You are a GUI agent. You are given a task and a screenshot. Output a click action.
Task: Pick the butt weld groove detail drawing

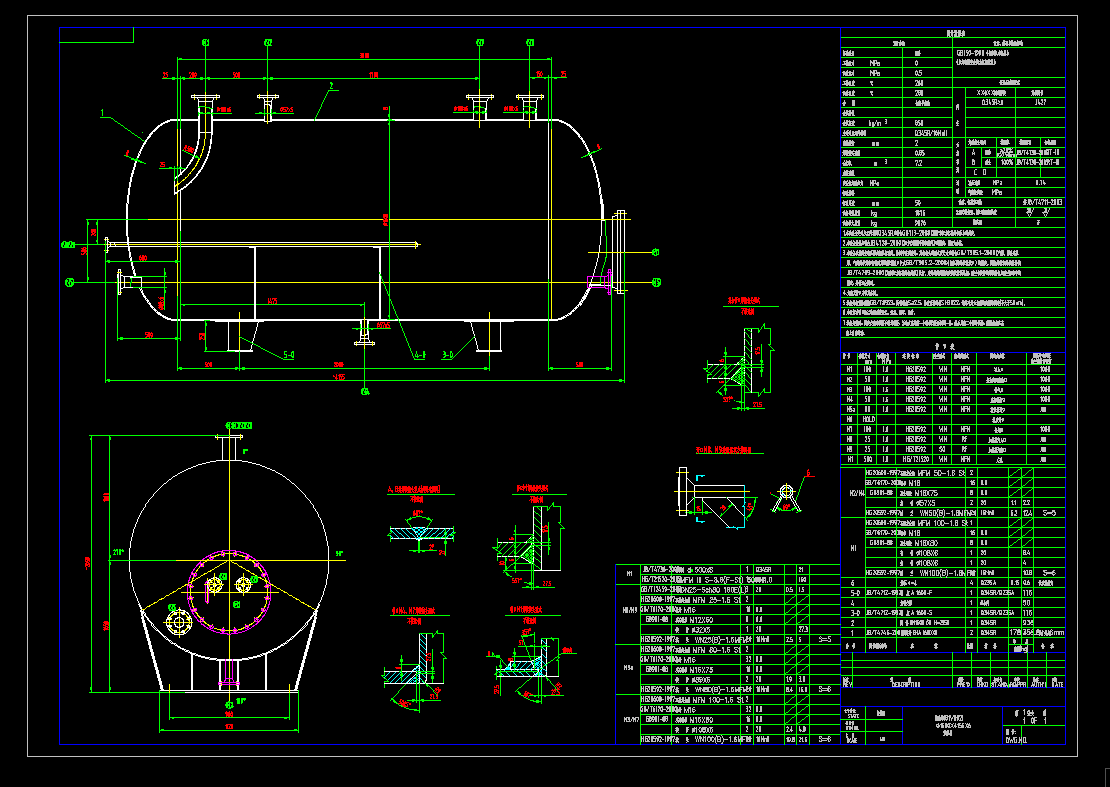421,534
